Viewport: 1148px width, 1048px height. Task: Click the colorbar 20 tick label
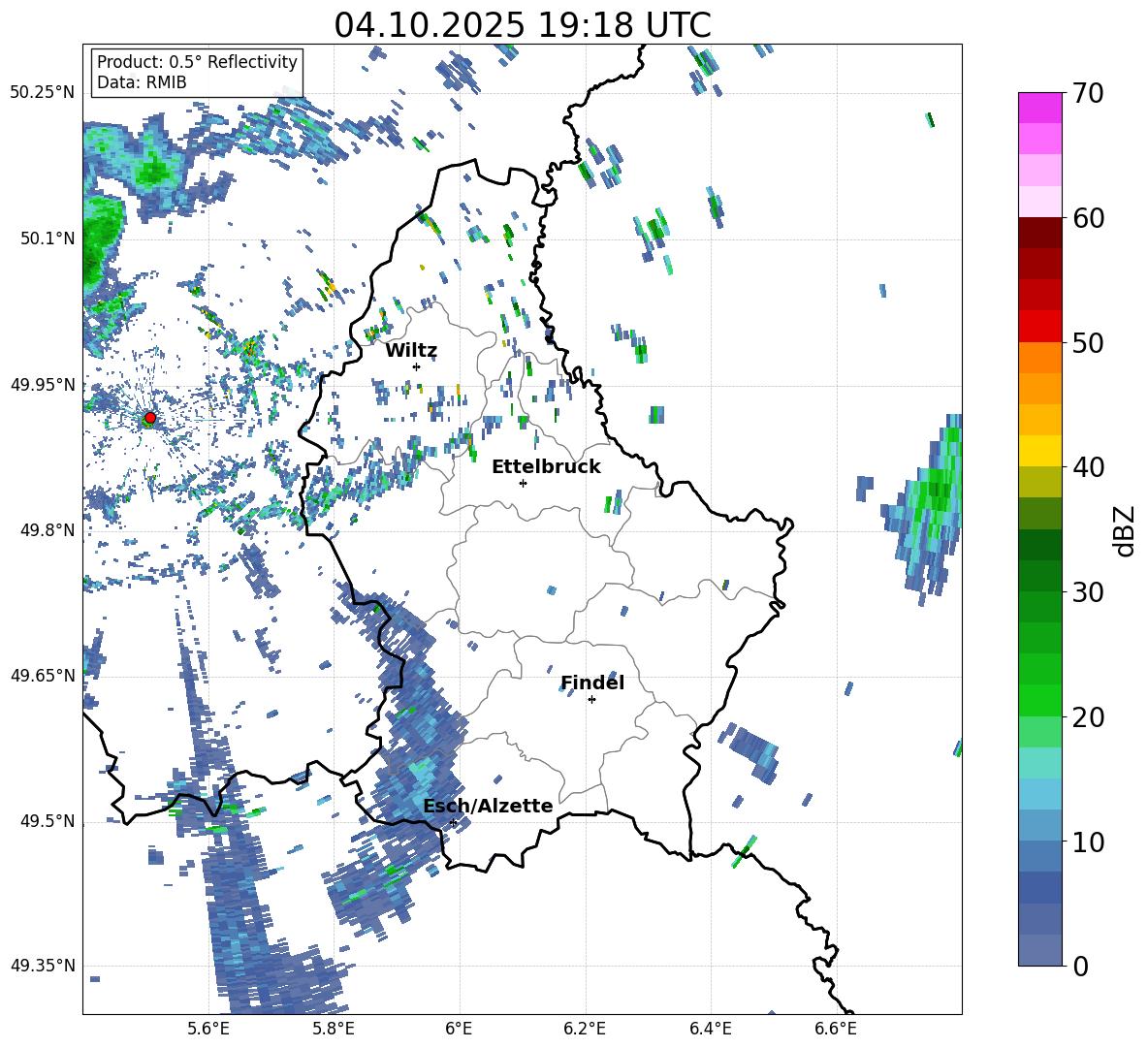point(1088,717)
